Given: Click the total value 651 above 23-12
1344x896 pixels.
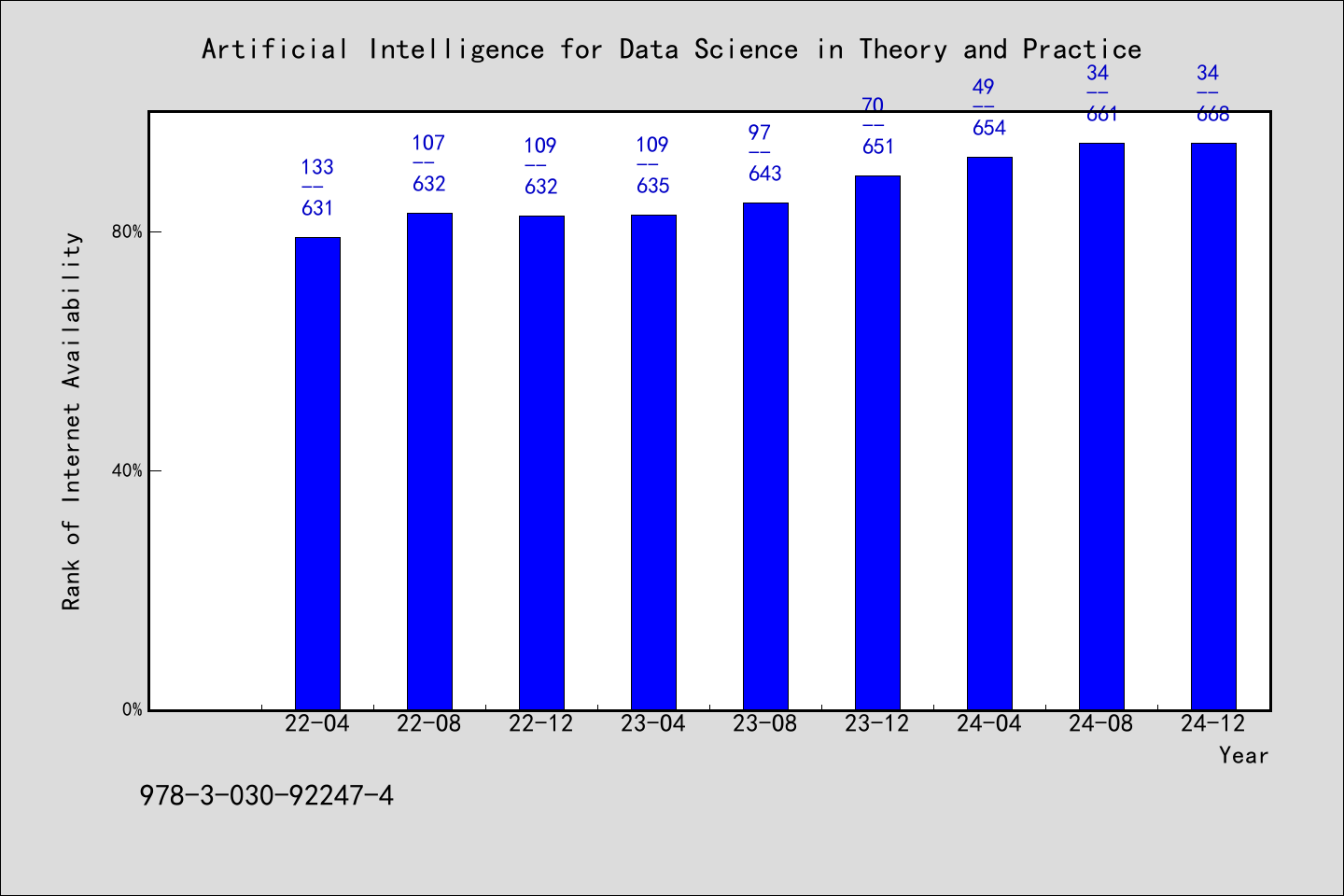Looking at the screenshot, I should tap(878, 147).
